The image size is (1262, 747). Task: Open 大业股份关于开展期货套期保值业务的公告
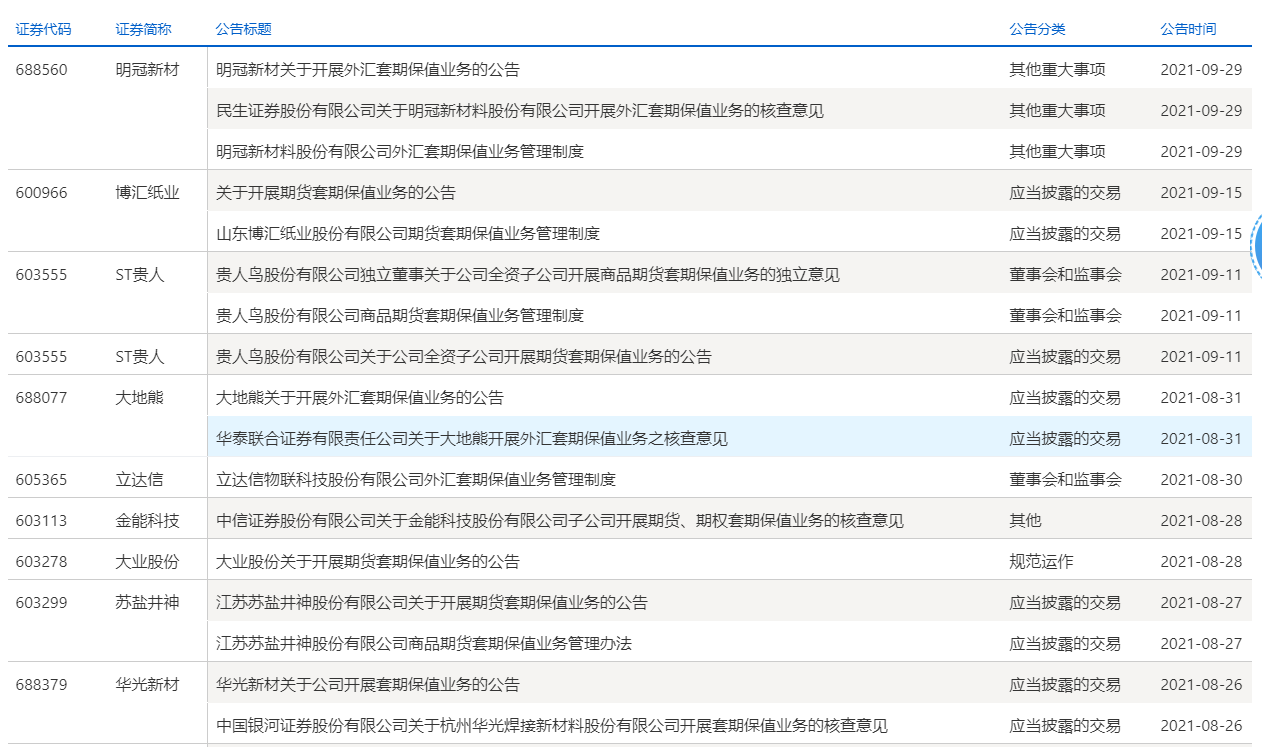(x=368, y=562)
